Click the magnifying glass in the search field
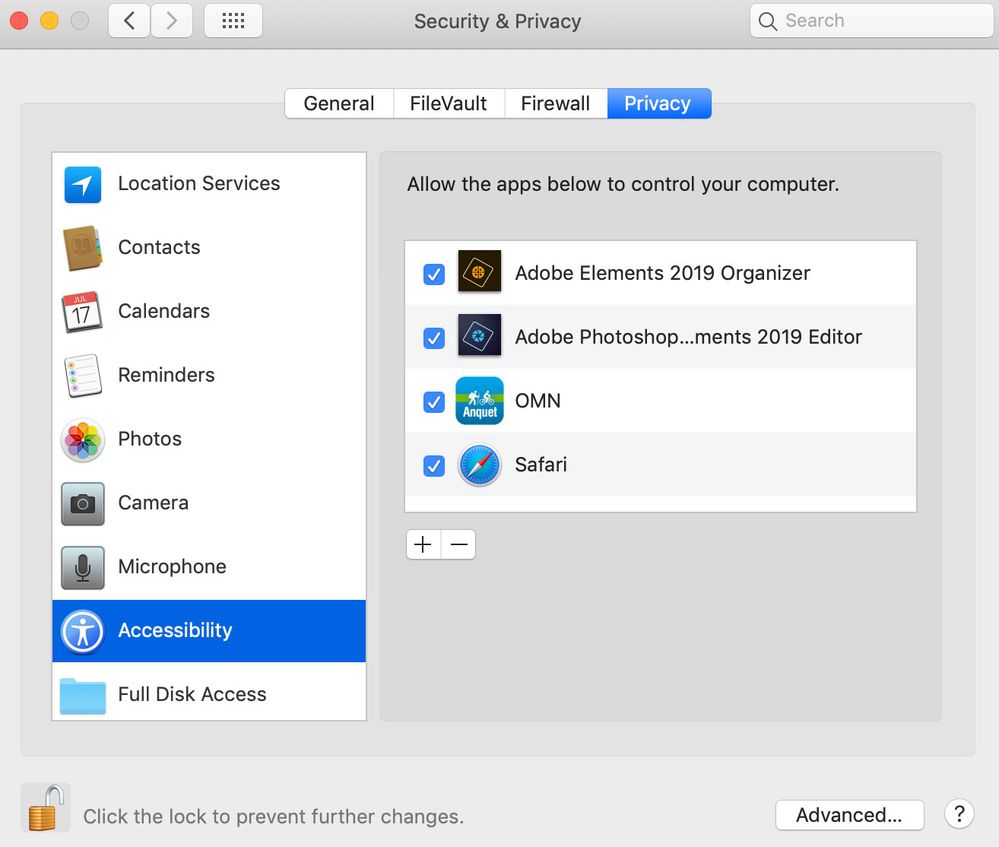Screen dimensions: 999x847 768,21
